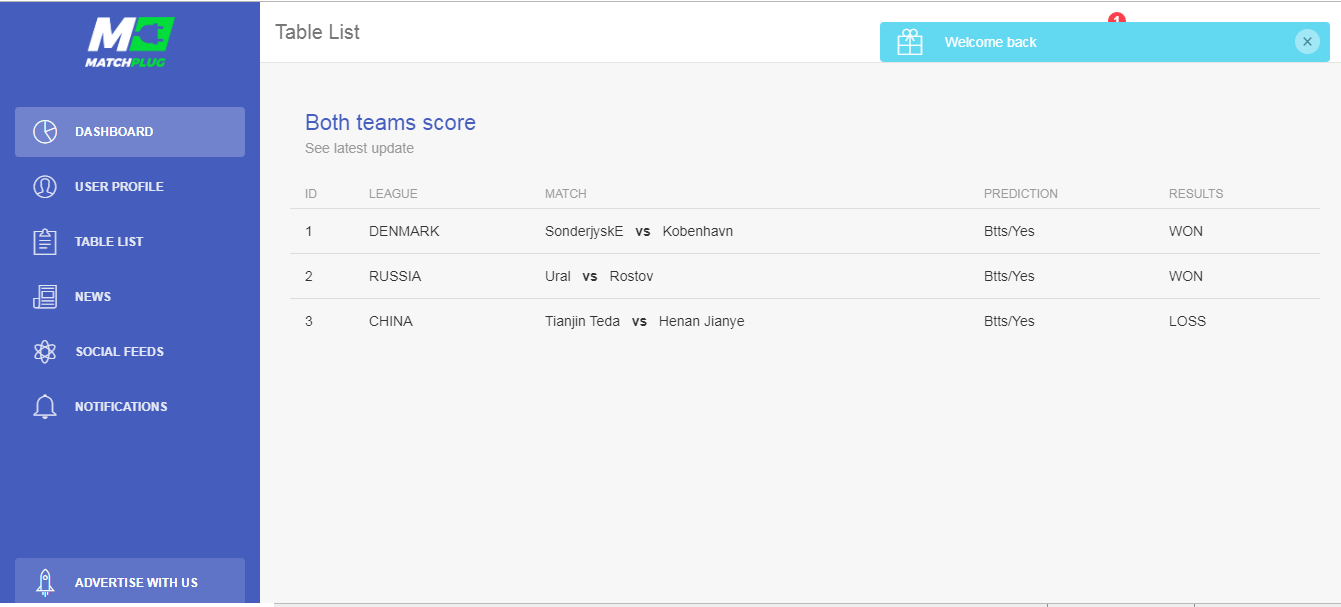This screenshot has height=607, width=1341.
Task: Click the LOSS result for Tianjin Teda
Action: tap(1187, 321)
